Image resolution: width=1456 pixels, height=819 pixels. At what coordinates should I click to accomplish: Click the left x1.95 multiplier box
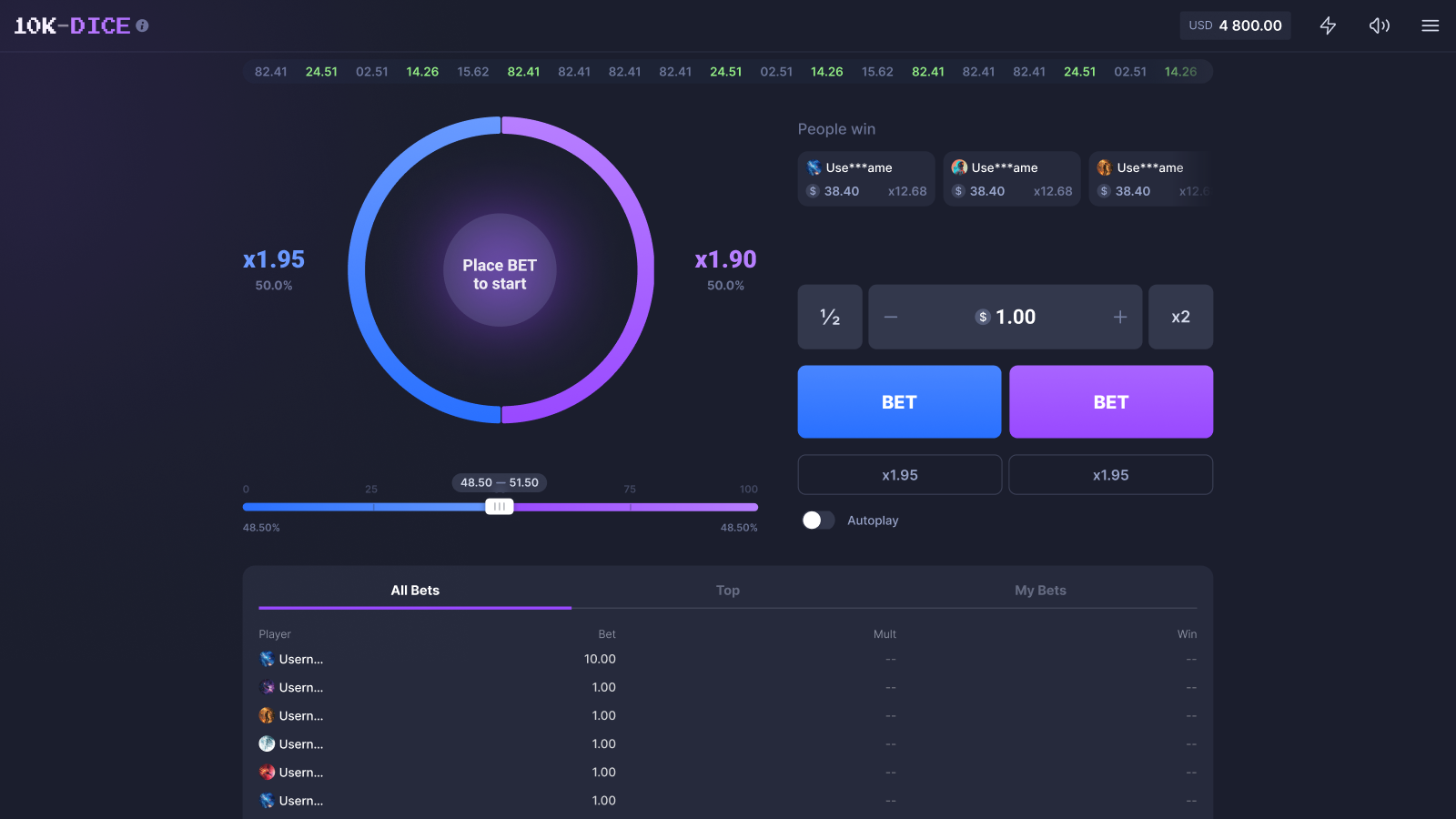point(899,475)
